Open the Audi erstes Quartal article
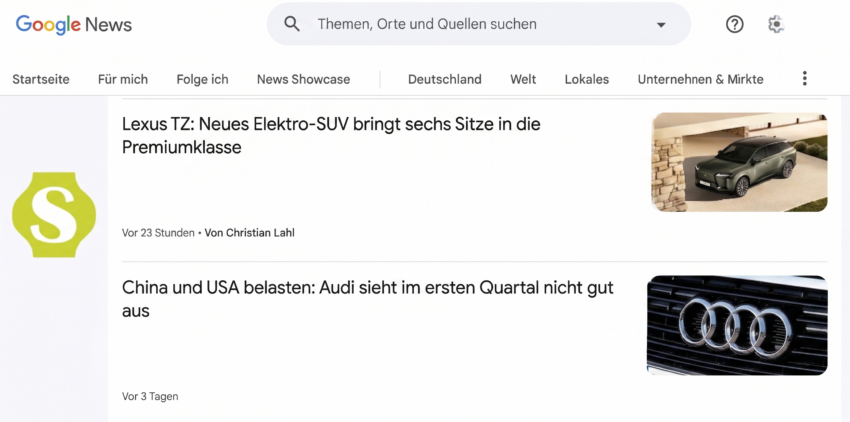850x422 pixels. pos(368,299)
